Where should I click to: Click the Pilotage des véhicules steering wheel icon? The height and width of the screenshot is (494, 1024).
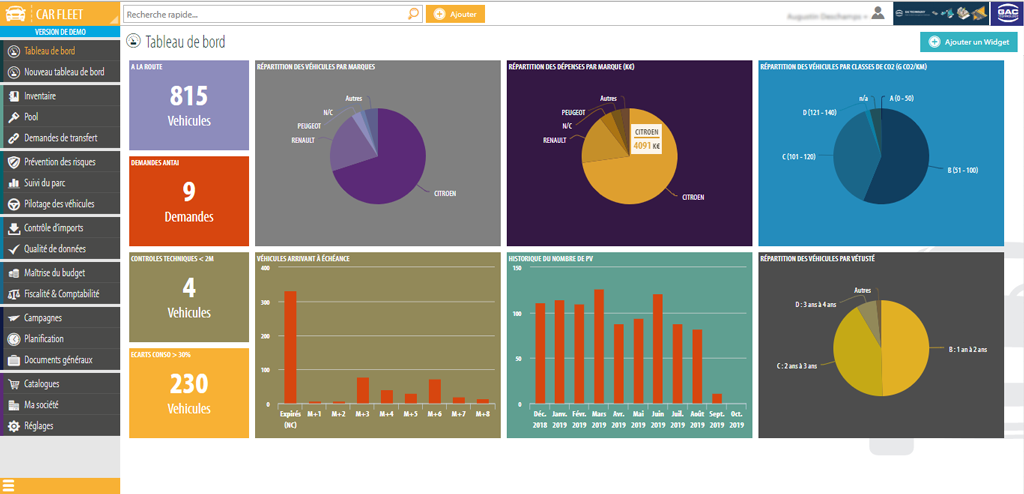(13, 204)
